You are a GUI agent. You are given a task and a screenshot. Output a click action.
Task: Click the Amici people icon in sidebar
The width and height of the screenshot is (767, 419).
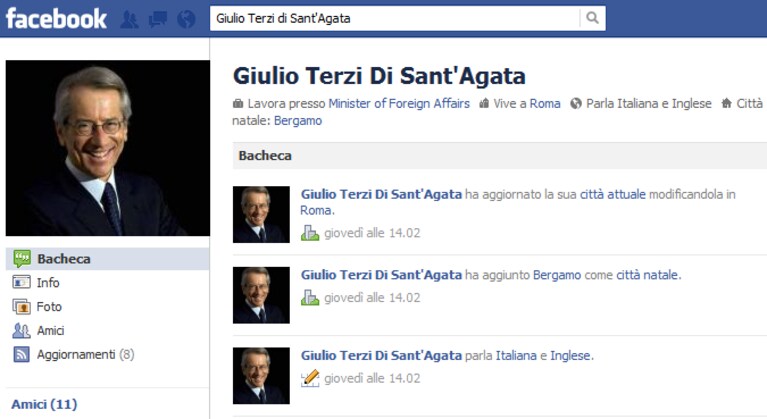21,331
